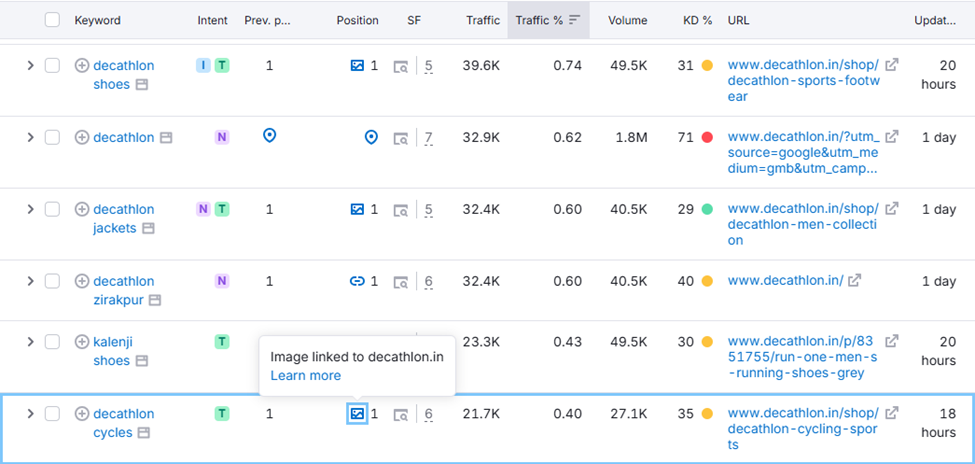This screenshot has height=464, width=975.
Task: Click traffic value 21.7K
Action: pos(481,414)
